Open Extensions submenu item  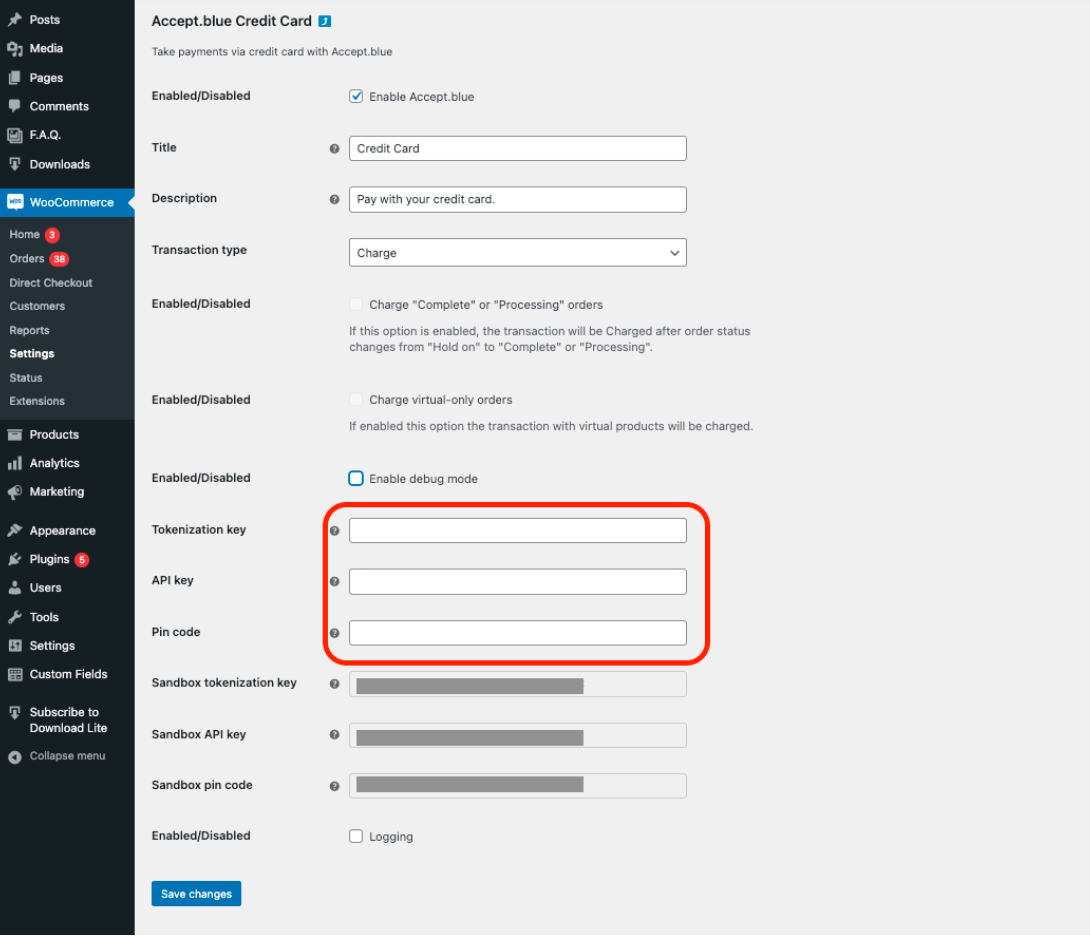pyautogui.click(x=37, y=401)
